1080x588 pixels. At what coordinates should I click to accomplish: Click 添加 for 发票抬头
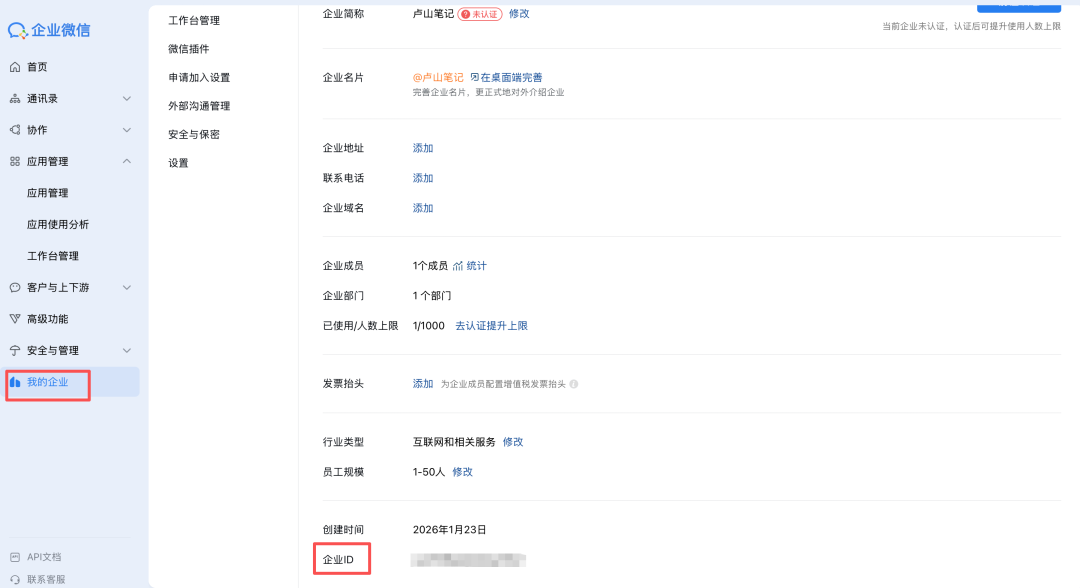[x=423, y=384]
